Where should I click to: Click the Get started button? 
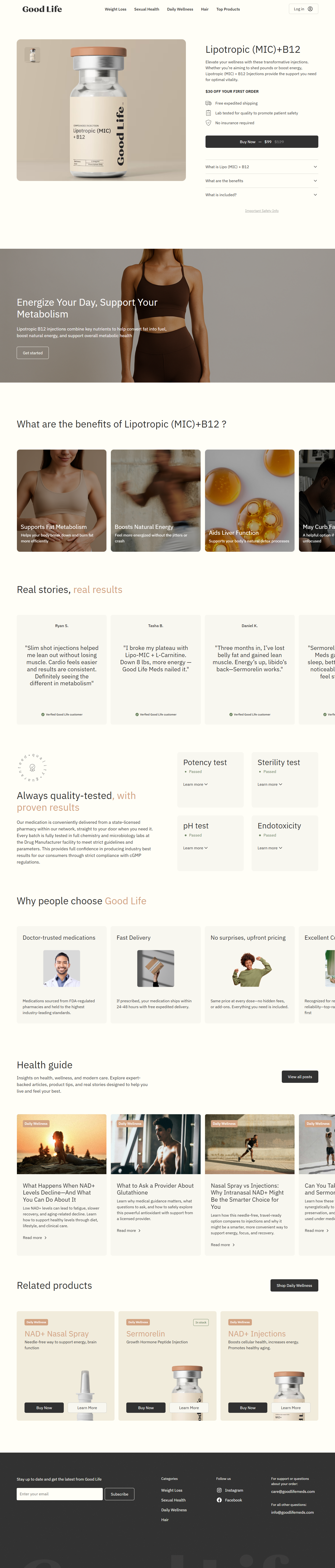[x=33, y=353]
